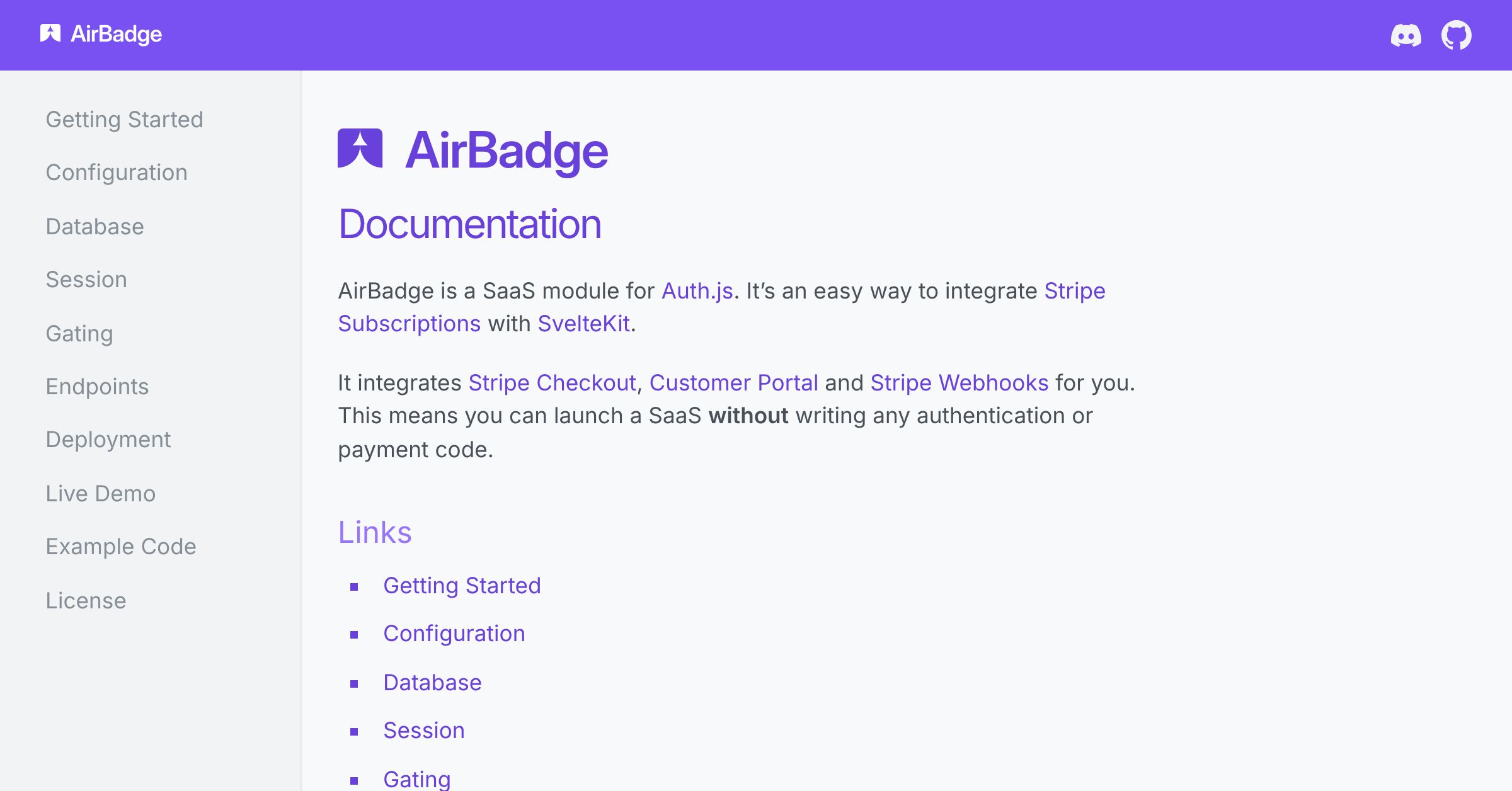Open Session from the sidebar
The width and height of the screenshot is (1512, 791).
[86, 280]
